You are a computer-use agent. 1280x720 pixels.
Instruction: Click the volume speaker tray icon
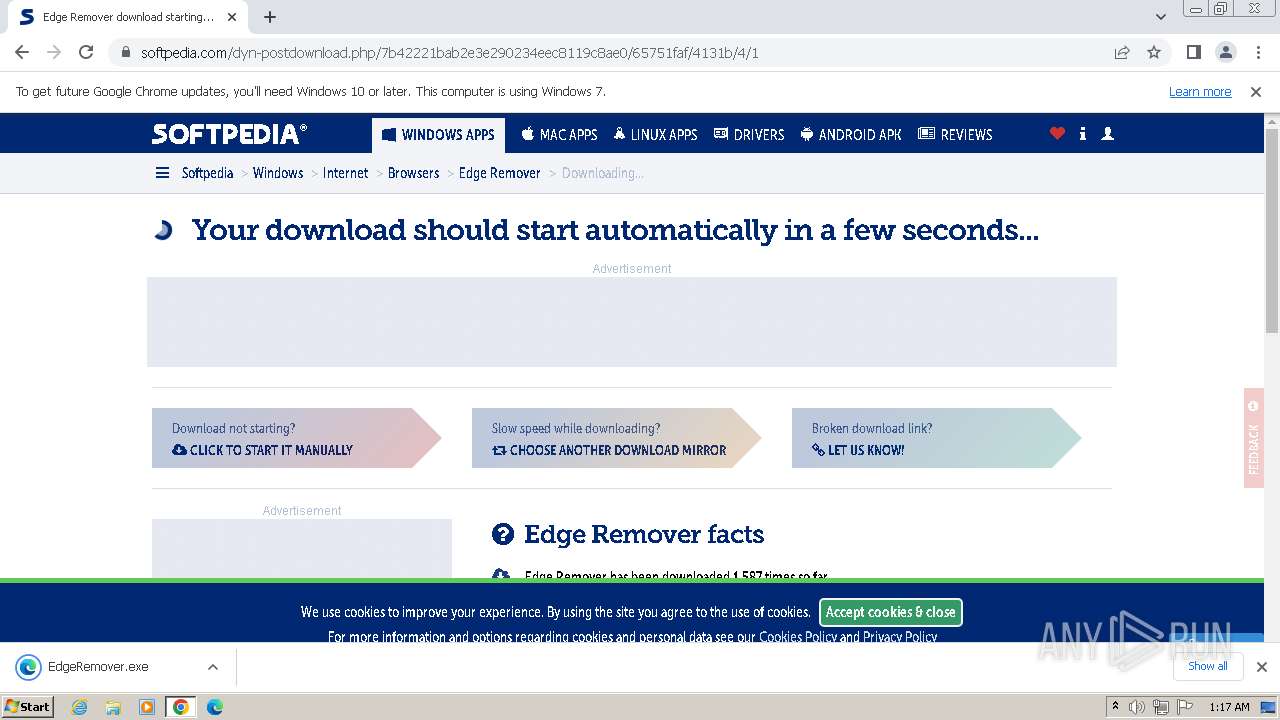(1137, 707)
